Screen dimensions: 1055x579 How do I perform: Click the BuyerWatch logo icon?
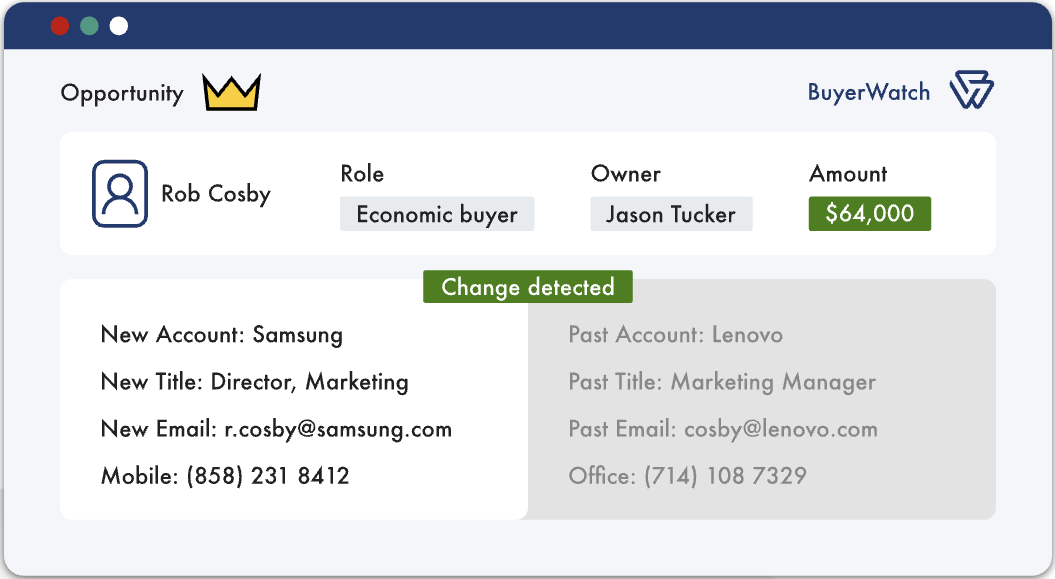971,89
